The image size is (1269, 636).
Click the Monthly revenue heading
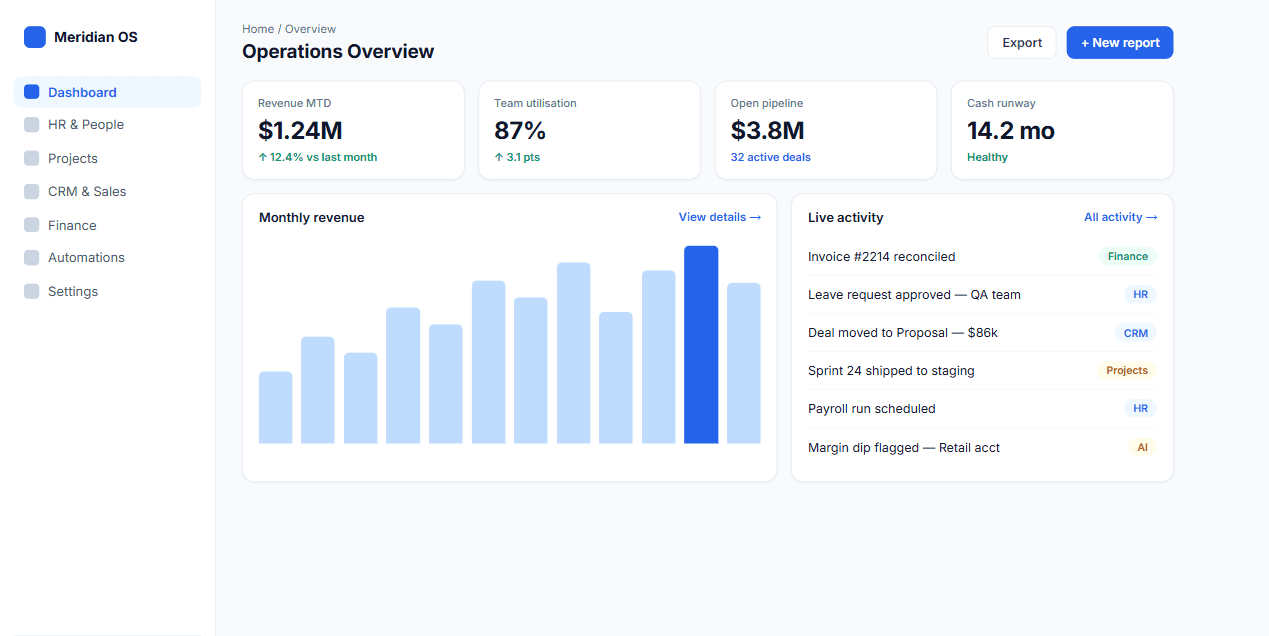[x=312, y=217]
